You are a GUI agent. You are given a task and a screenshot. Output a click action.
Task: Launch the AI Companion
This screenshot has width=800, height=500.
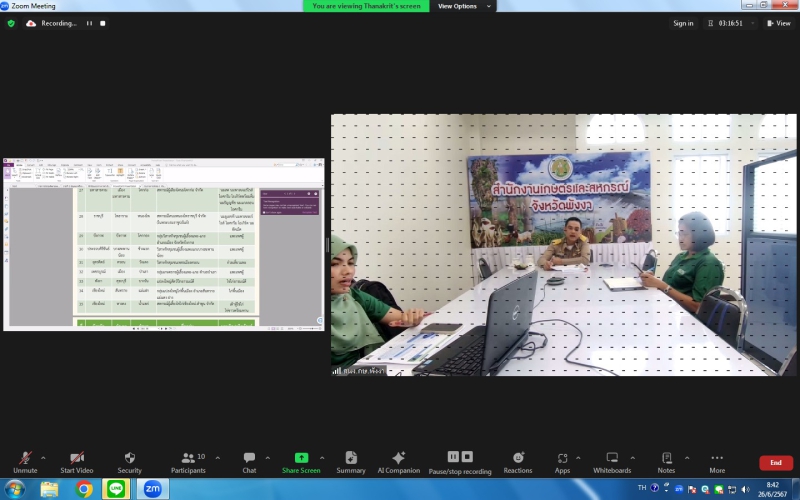(x=398, y=461)
